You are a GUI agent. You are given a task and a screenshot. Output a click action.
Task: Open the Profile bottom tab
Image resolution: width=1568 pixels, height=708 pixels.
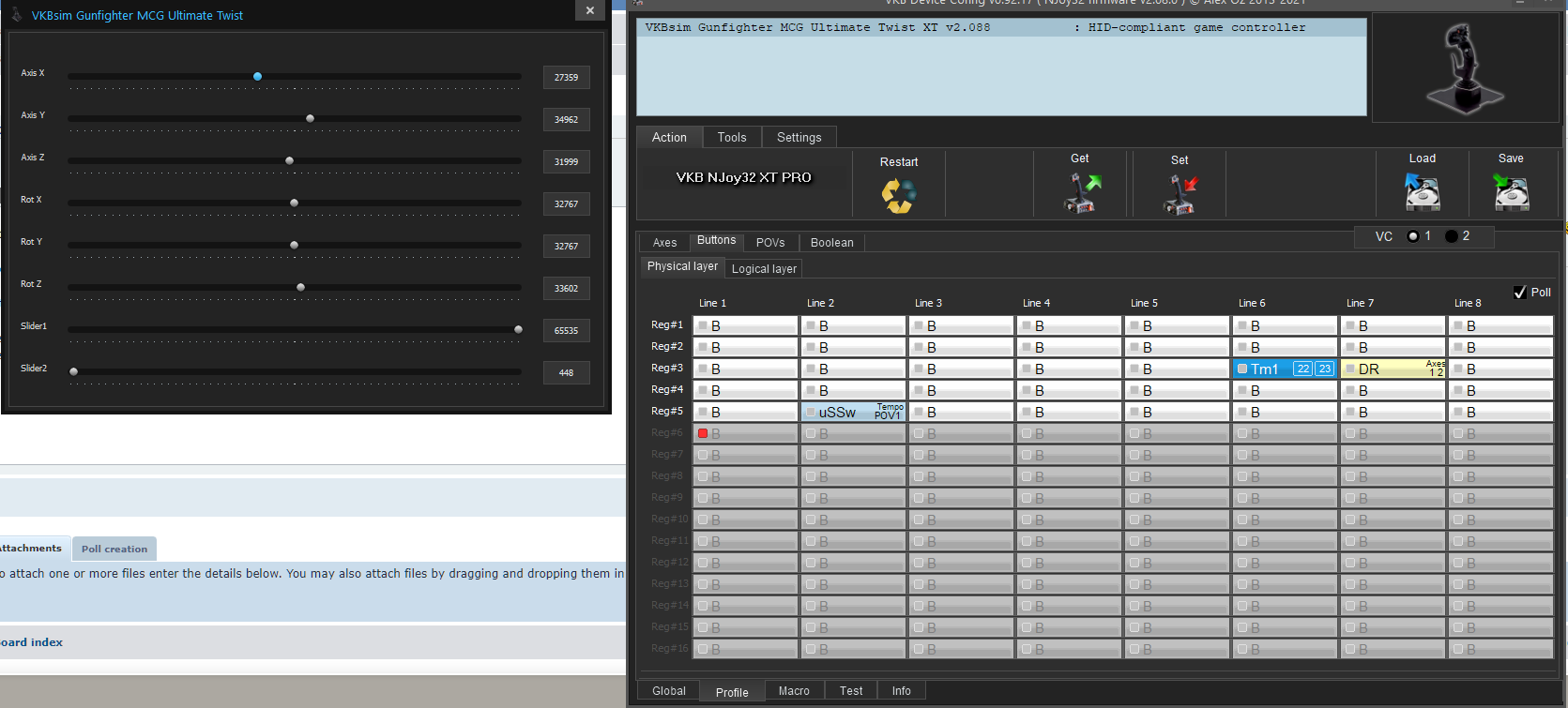click(x=732, y=692)
